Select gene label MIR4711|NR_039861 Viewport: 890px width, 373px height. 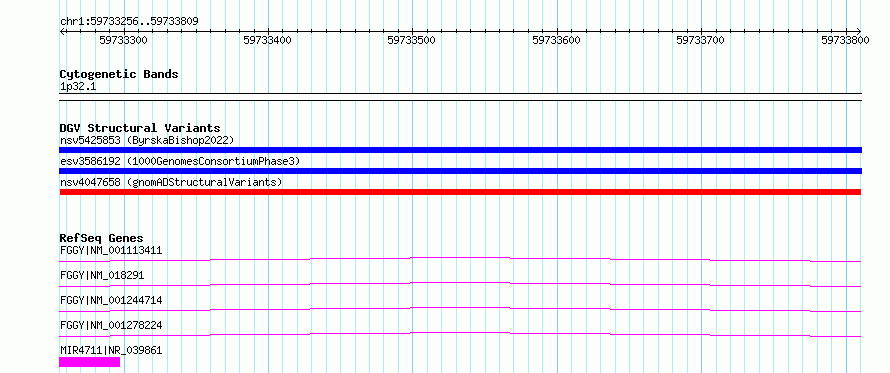(x=111, y=350)
